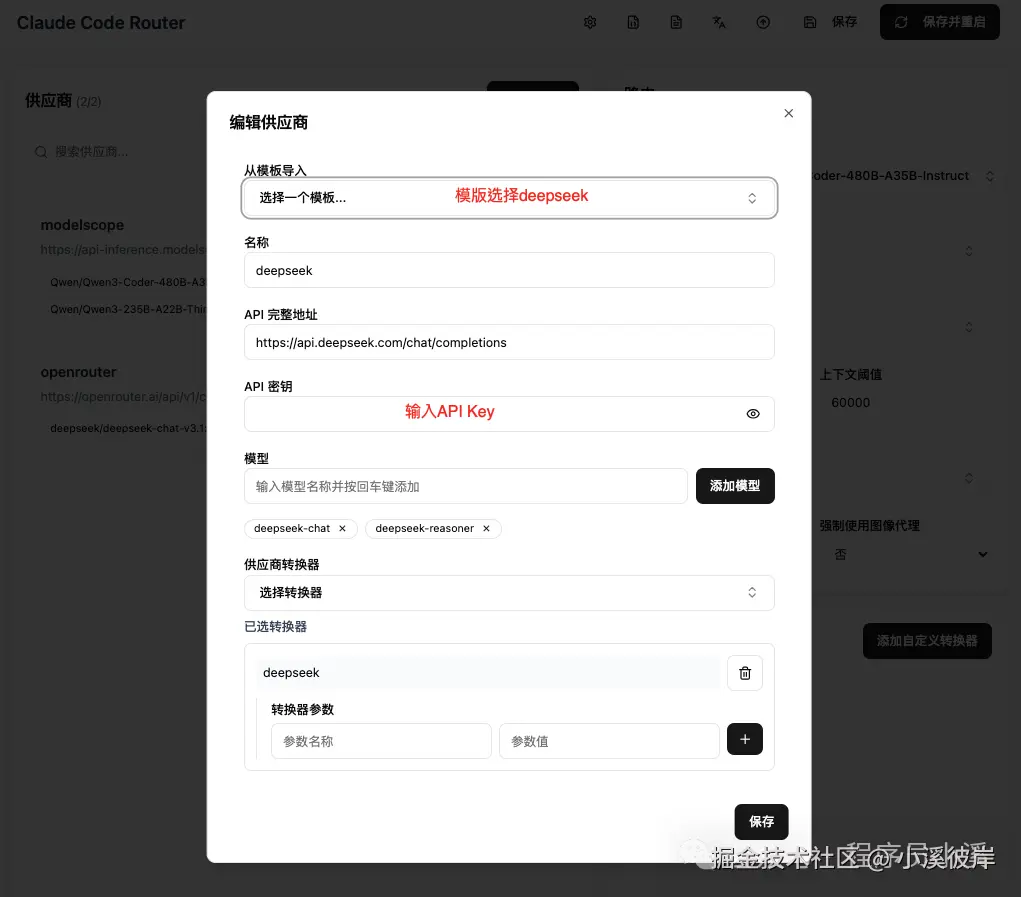Open the 选择一个模板 dropdown
Image resolution: width=1021 pixels, height=897 pixels.
click(x=509, y=197)
